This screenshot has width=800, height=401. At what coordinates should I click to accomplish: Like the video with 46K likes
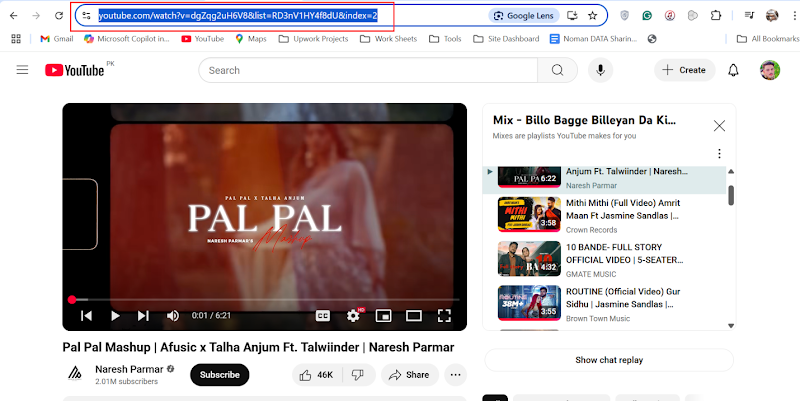tap(317, 375)
